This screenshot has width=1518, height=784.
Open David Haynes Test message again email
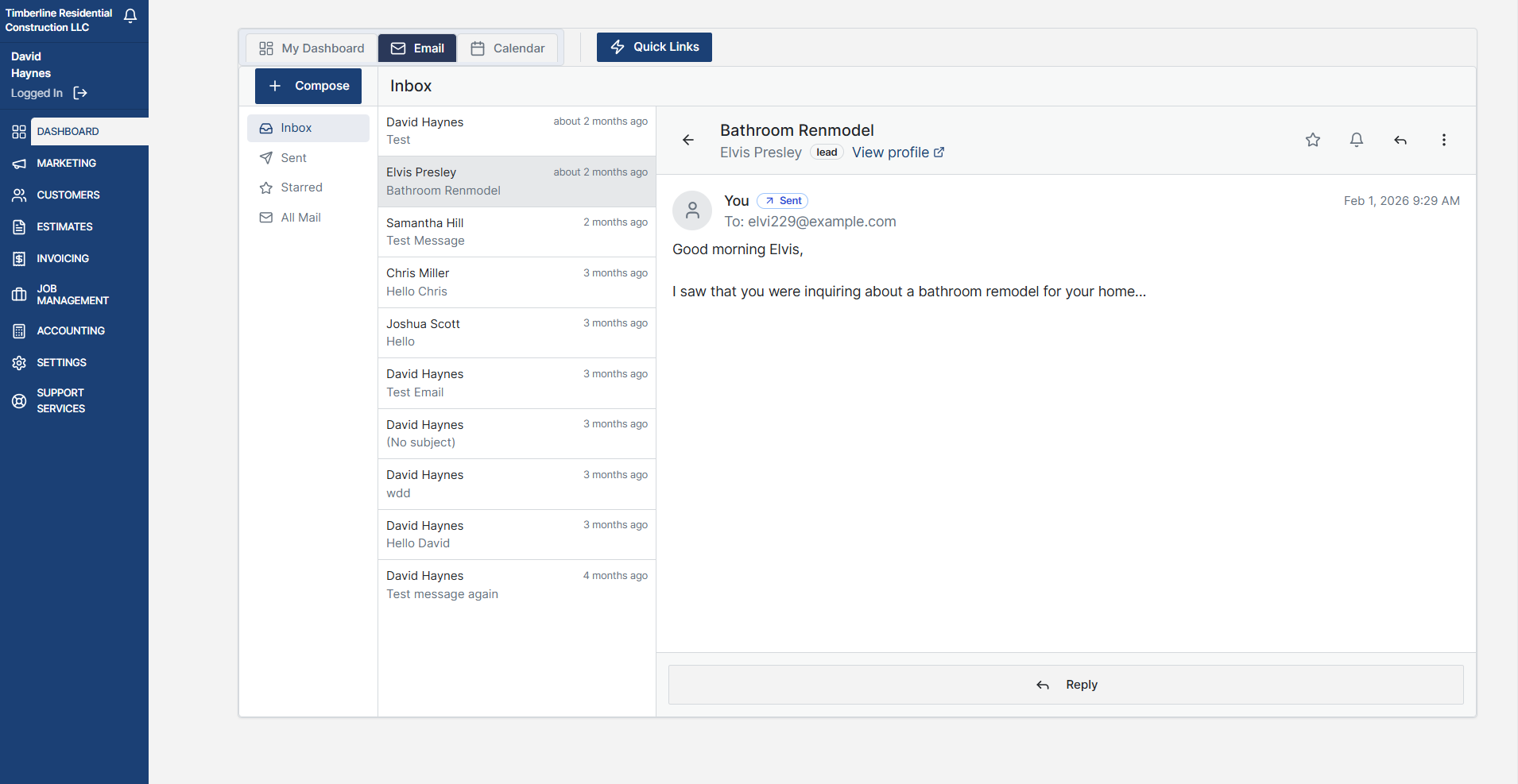point(517,585)
